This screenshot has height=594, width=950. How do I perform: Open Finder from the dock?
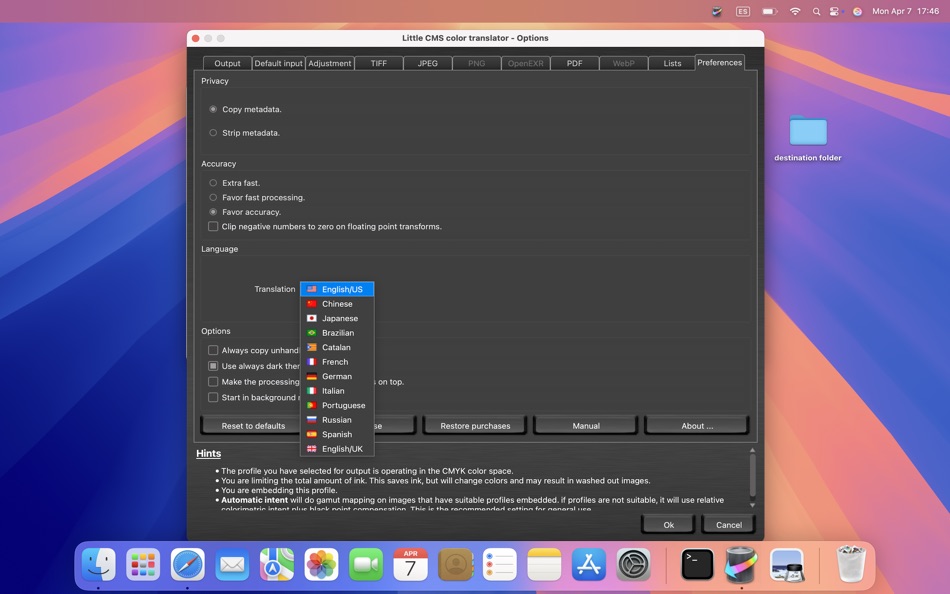[99, 564]
